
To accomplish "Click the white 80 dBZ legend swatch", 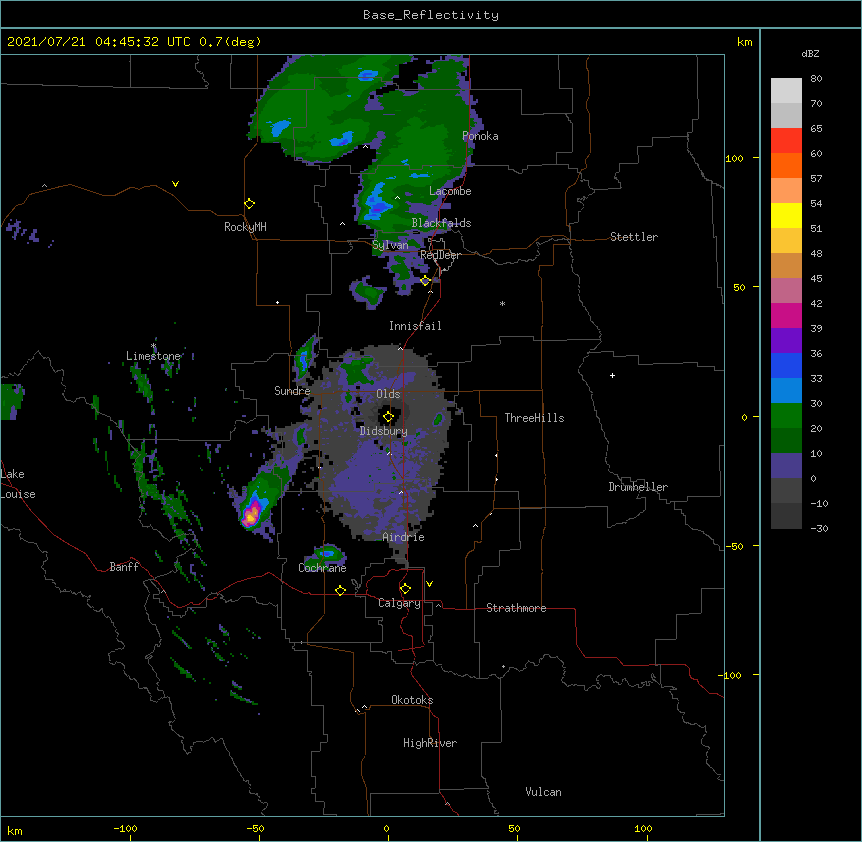I will click(x=786, y=91).
